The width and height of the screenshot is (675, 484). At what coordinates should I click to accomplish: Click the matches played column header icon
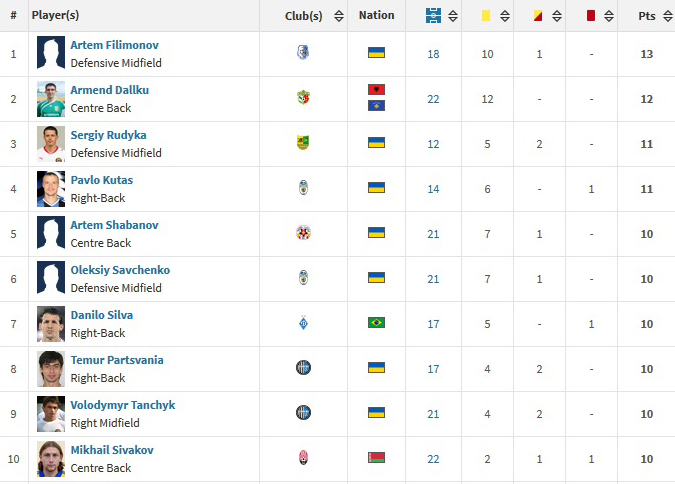tap(433, 15)
